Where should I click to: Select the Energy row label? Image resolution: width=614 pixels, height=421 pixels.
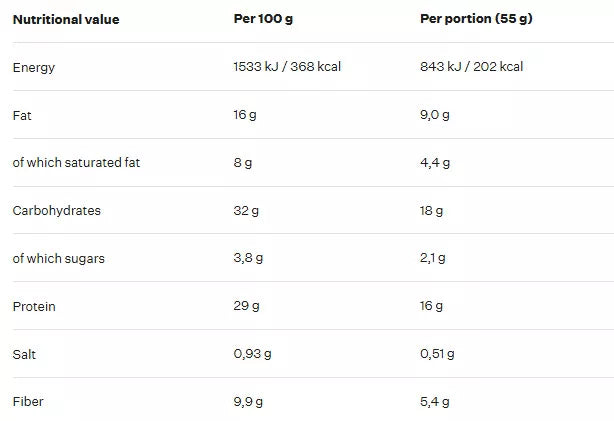pos(34,67)
